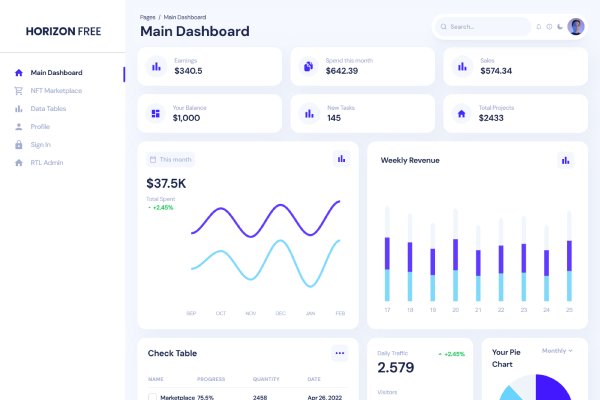Open the Check Table three-dots menu

point(340,353)
